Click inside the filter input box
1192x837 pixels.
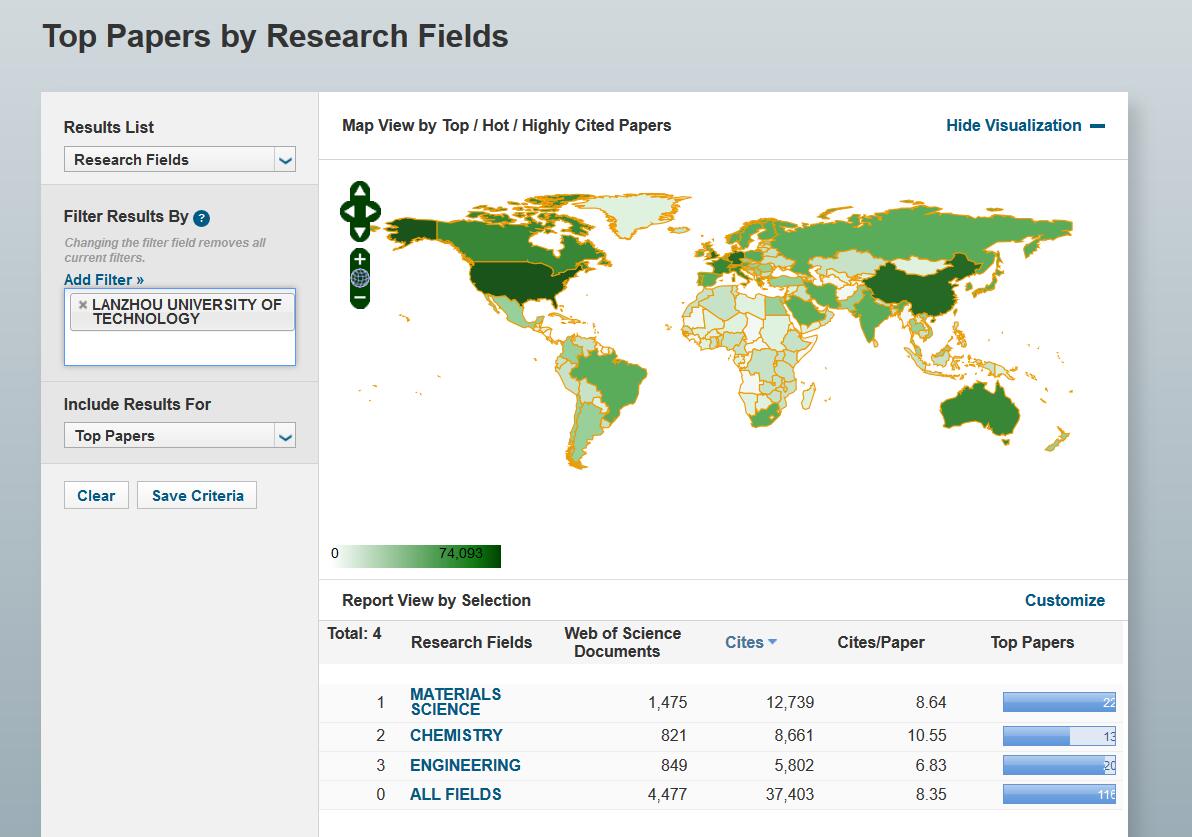click(180, 348)
